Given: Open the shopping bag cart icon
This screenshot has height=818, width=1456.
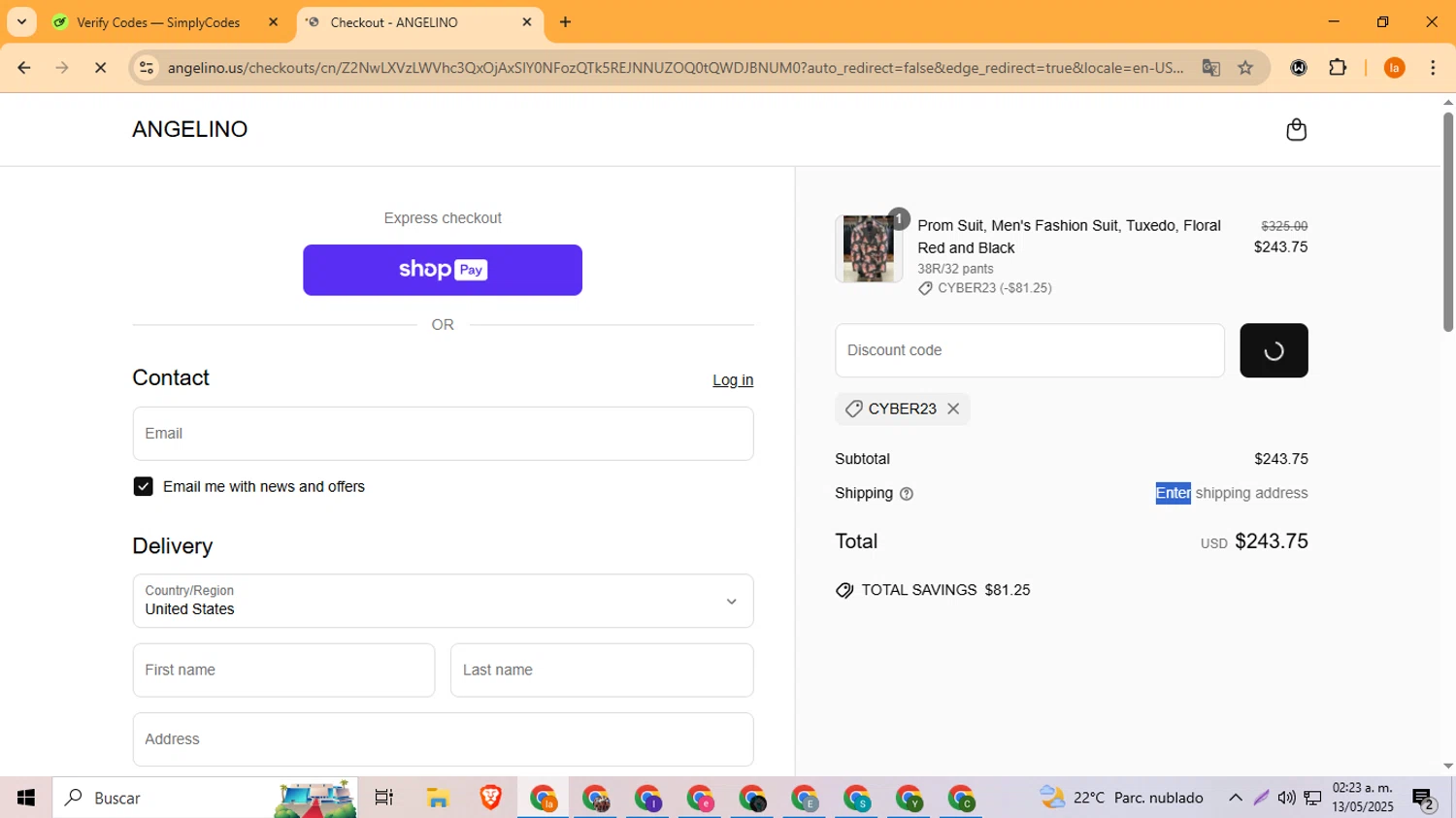Looking at the screenshot, I should click(x=1296, y=130).
